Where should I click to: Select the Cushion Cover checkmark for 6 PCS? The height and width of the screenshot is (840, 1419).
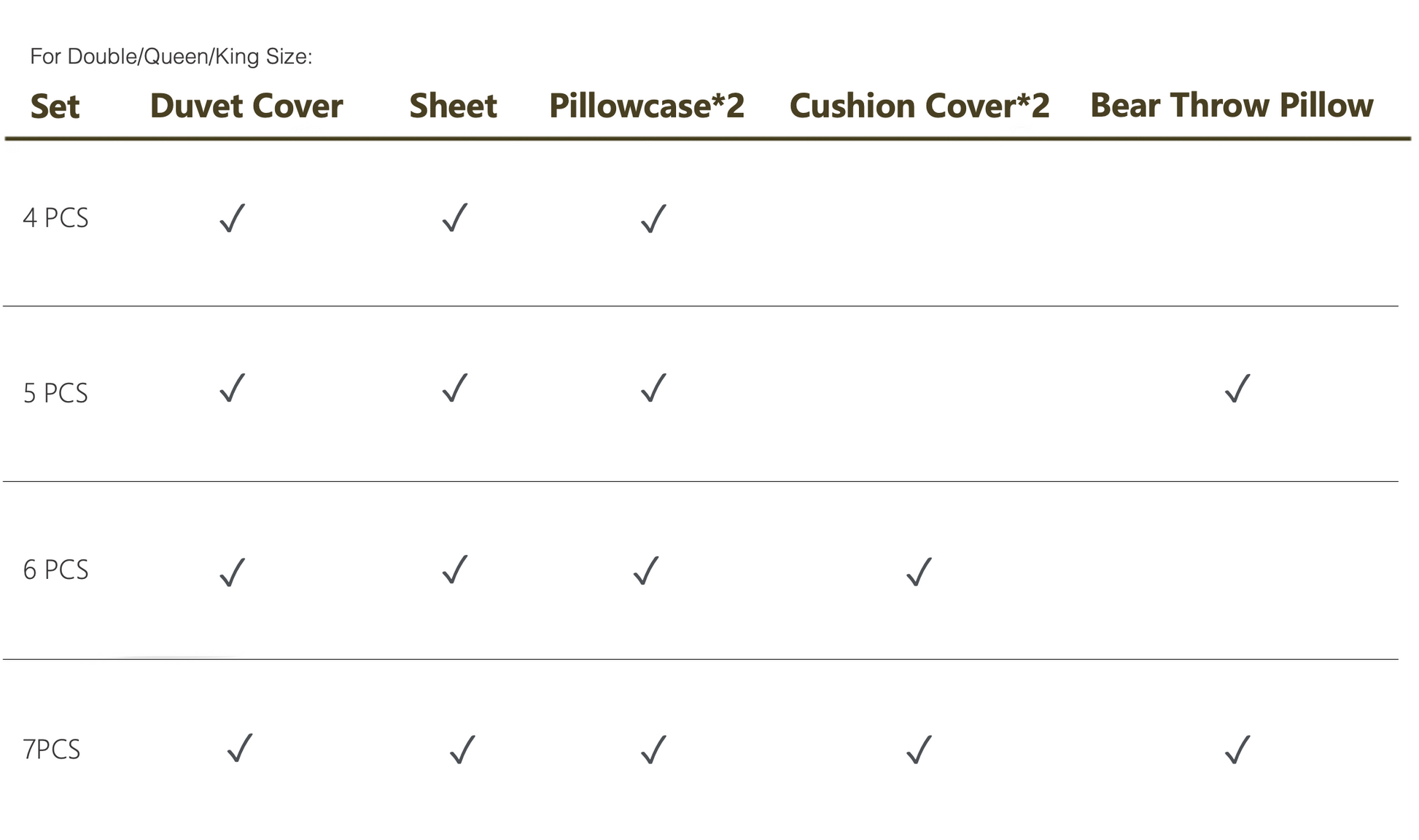pyautogui.click(x=920, y=572)
